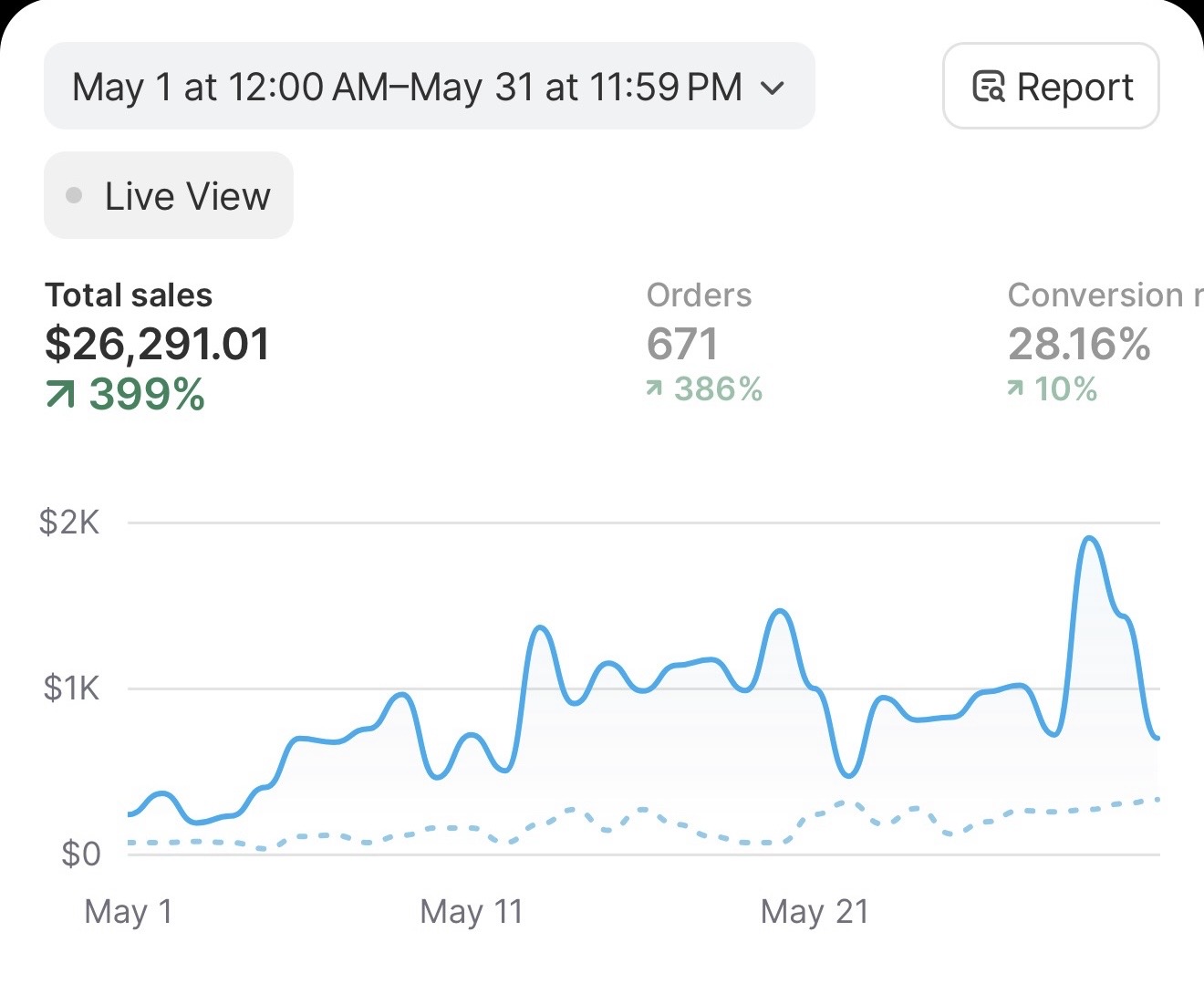Click the 10% conversion change figure
This screenshot has width=1204, height=994.
1066,389
